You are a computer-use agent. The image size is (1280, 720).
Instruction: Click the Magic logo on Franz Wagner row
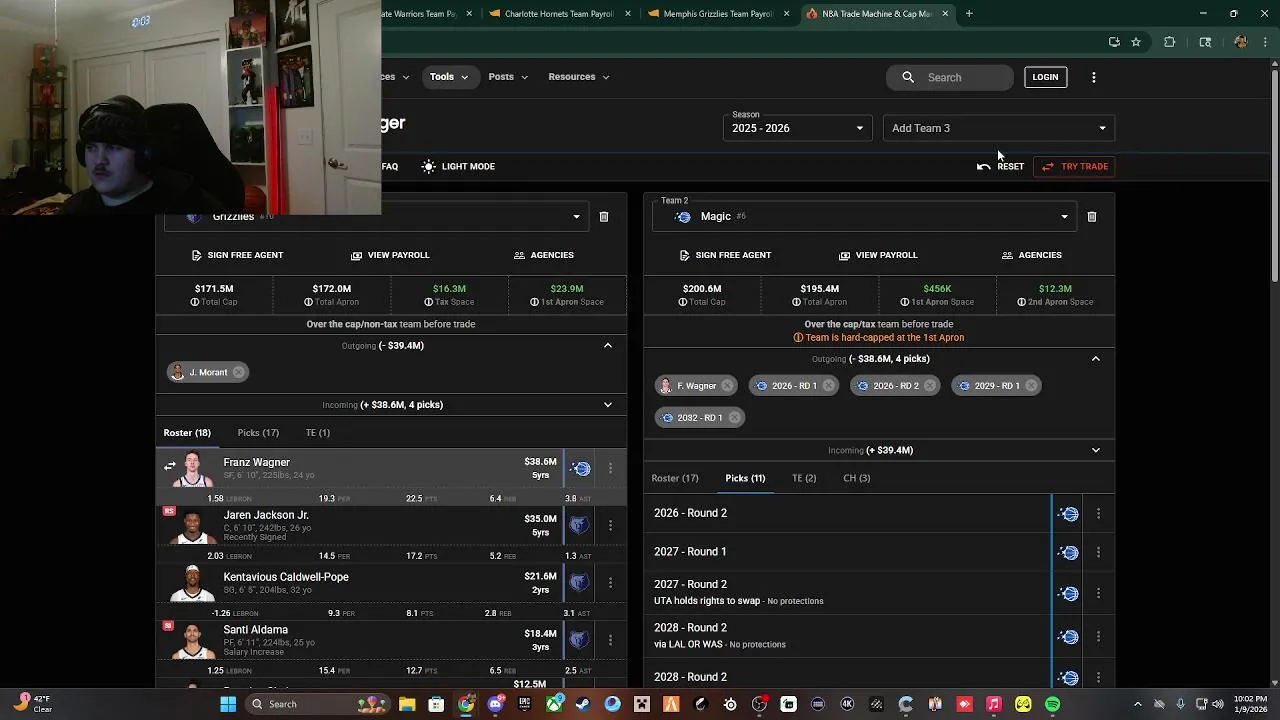581,468
